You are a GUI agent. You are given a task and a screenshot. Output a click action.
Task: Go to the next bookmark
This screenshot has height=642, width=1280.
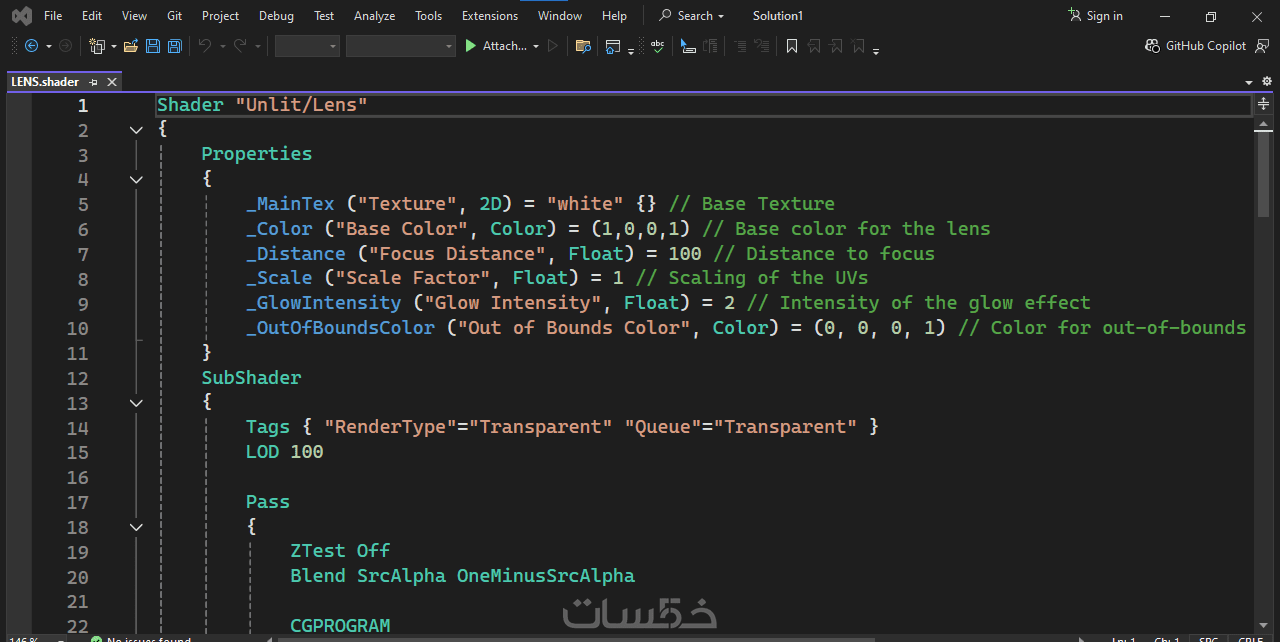[x=836, y=46]
